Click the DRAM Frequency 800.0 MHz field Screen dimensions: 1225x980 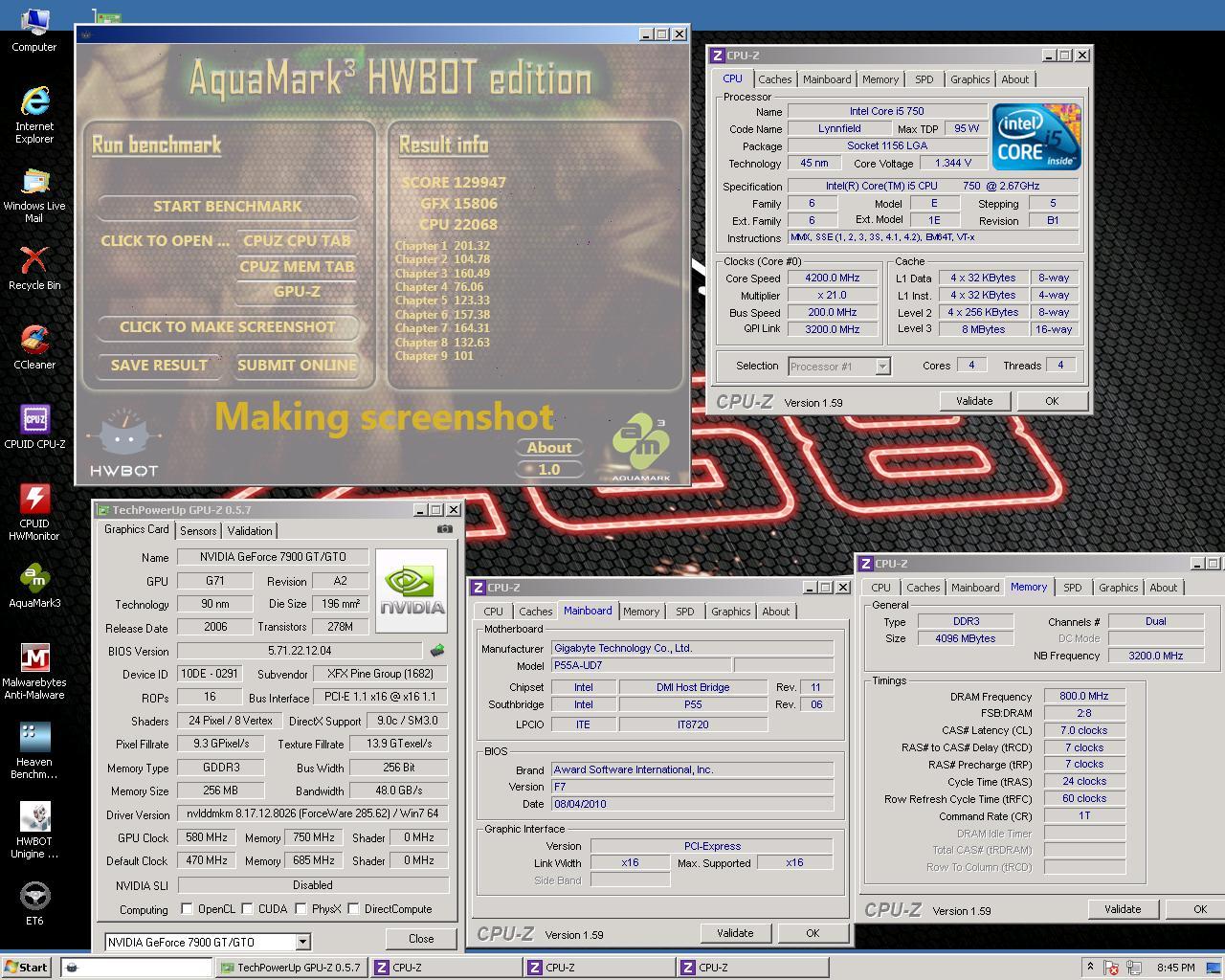(x=1084, y=696)
